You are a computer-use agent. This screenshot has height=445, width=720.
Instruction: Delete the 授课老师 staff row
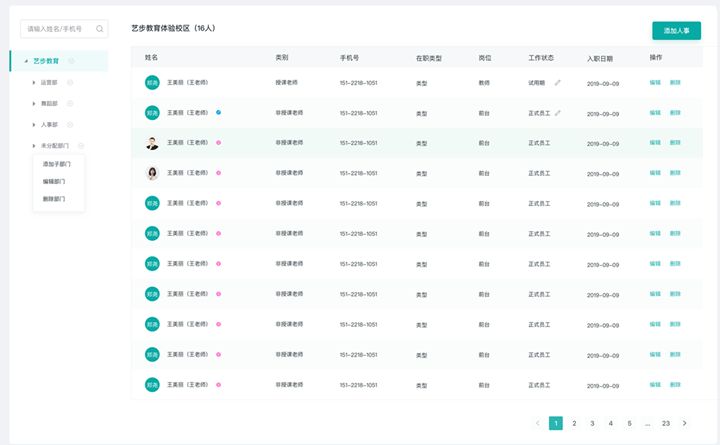tap(675, 83)
